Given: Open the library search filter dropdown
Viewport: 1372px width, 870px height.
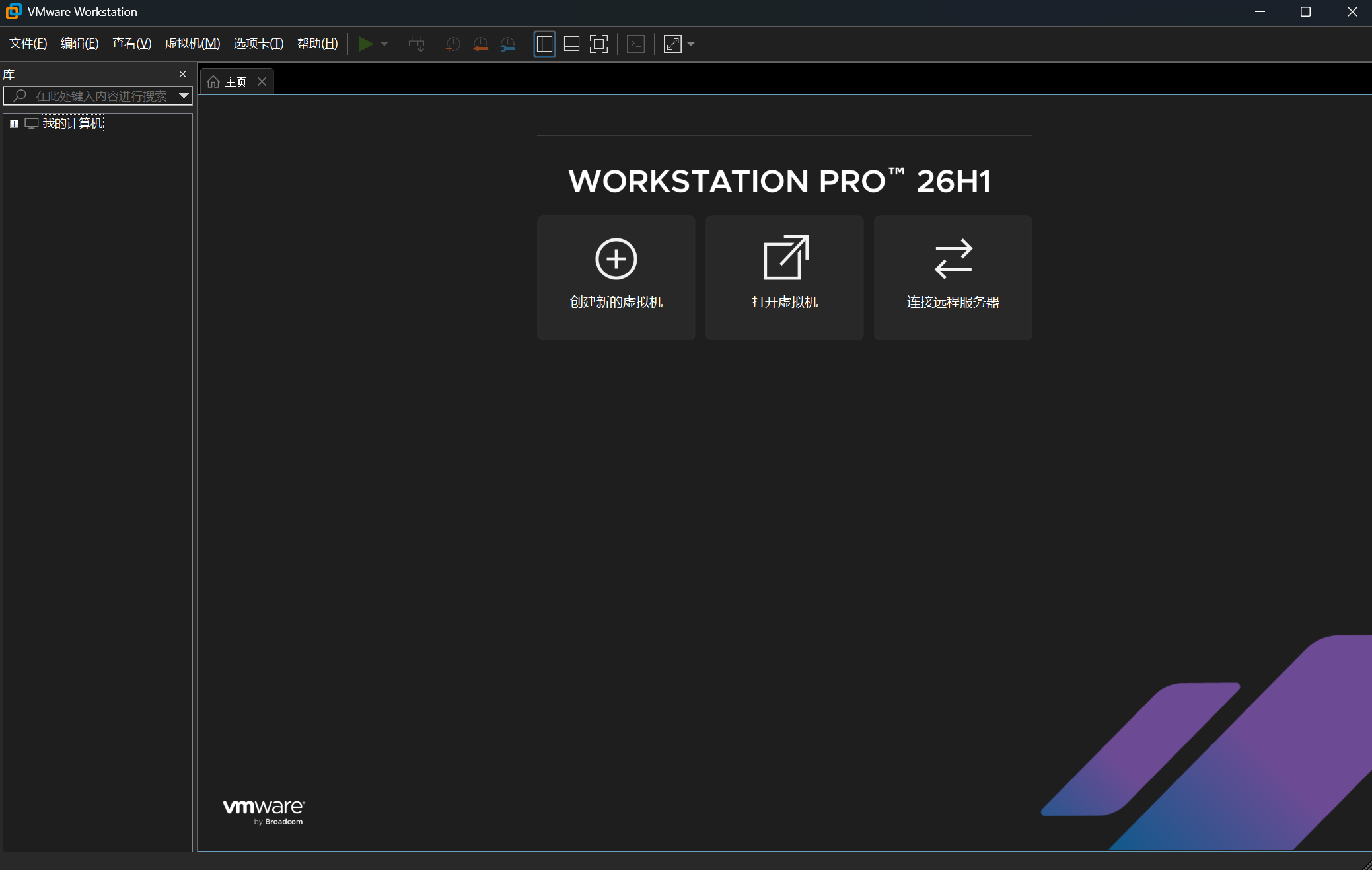Looking at the screenshot, I should coord(184,96).
